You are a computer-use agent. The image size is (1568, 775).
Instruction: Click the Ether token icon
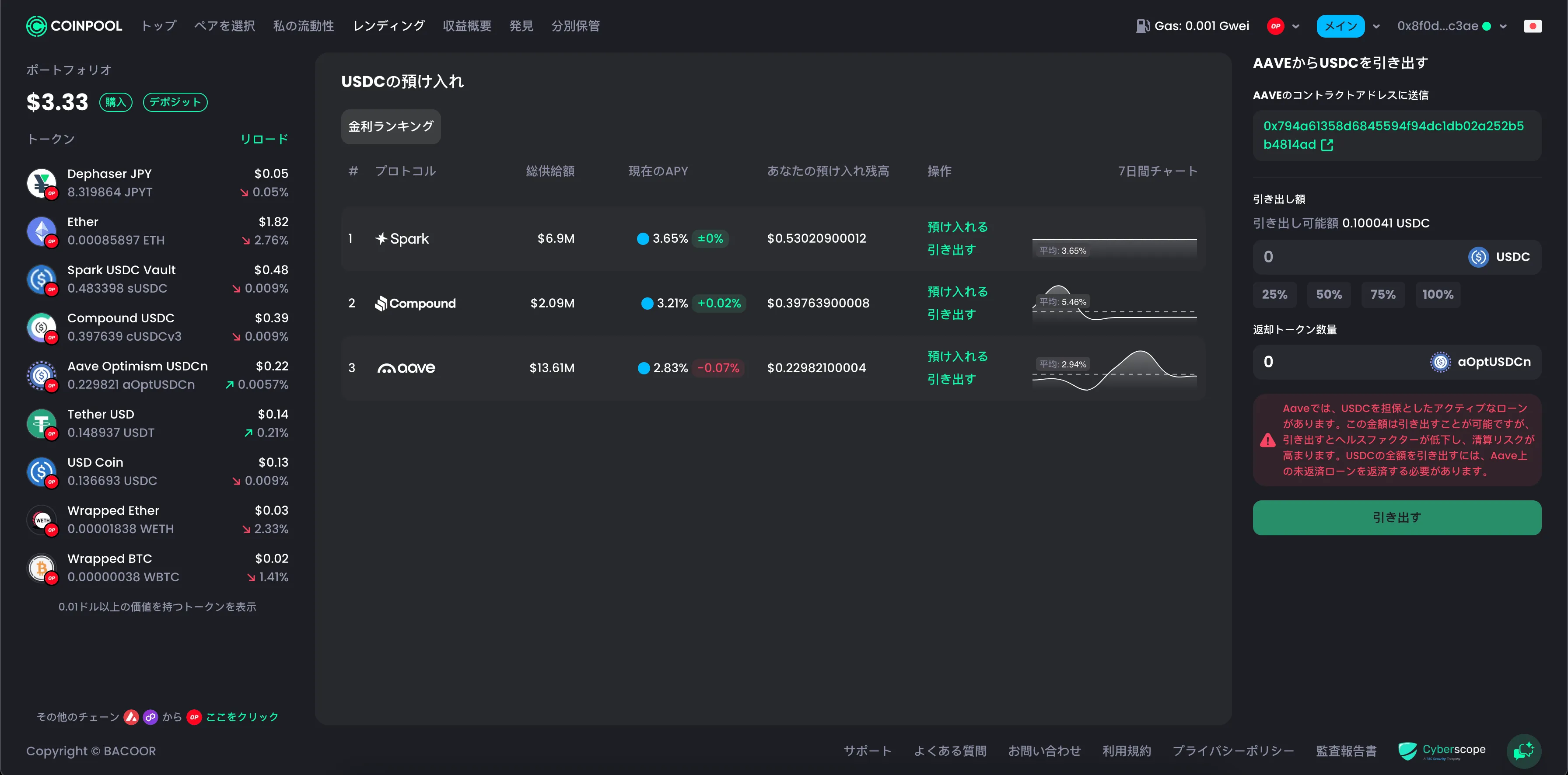point(42,231)
